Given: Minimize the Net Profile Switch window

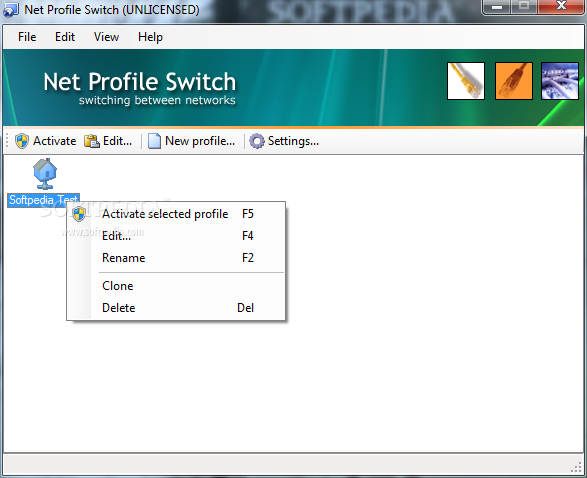Looking at the screenshot, I should 497,6.
